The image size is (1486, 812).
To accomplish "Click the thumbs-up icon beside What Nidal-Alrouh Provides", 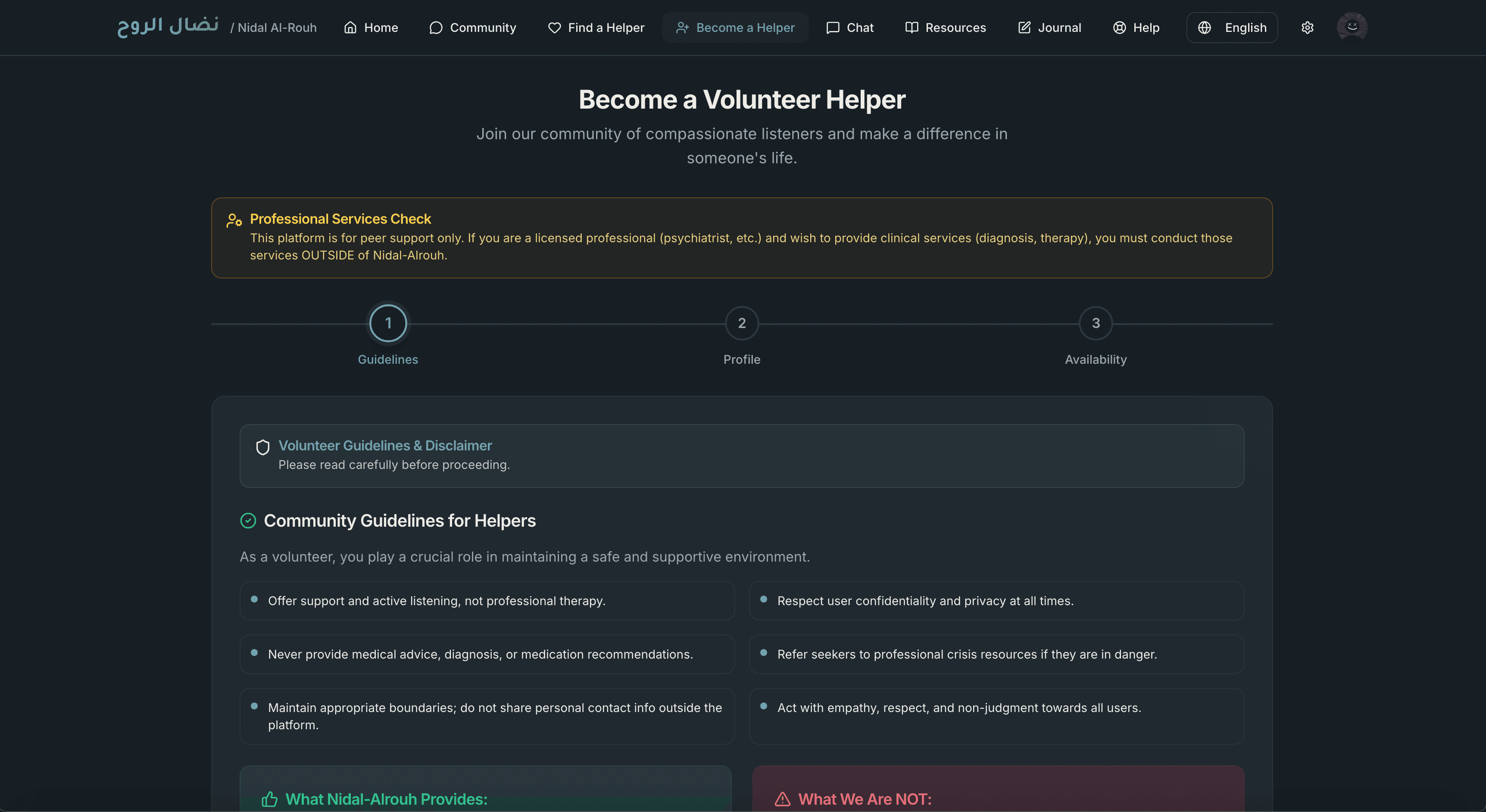I will tap(269, 799).
